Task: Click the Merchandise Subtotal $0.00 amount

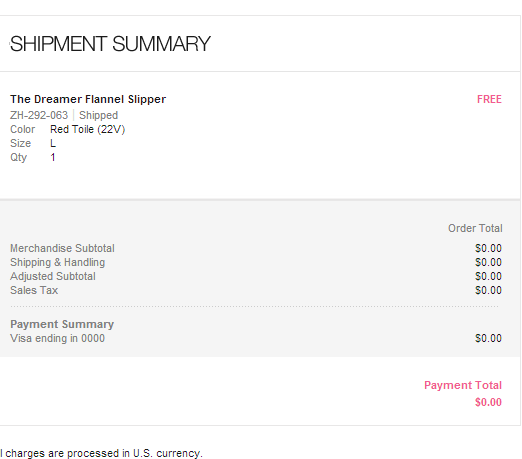Action: 488,248
